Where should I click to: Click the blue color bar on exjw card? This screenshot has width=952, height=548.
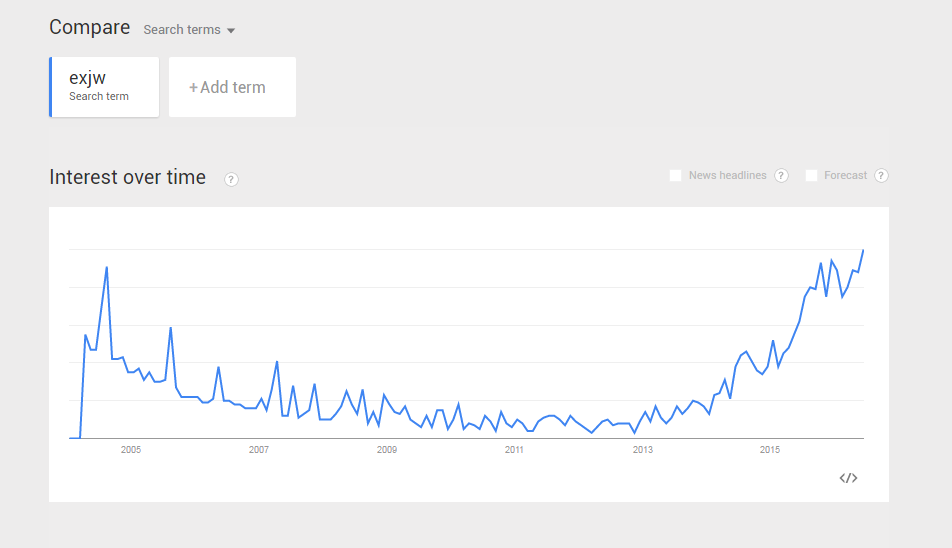tap(50, 87)
